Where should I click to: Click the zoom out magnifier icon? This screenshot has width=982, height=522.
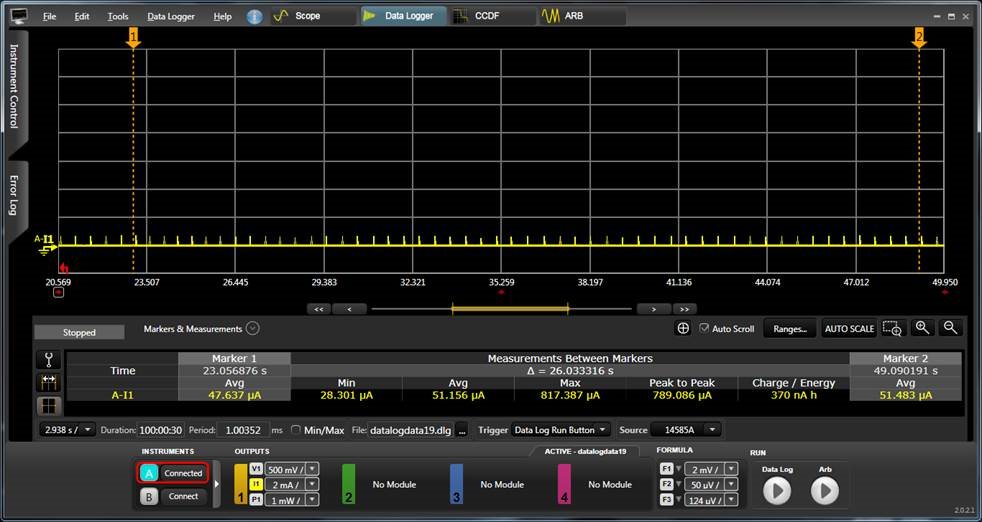tap(950, 328)
